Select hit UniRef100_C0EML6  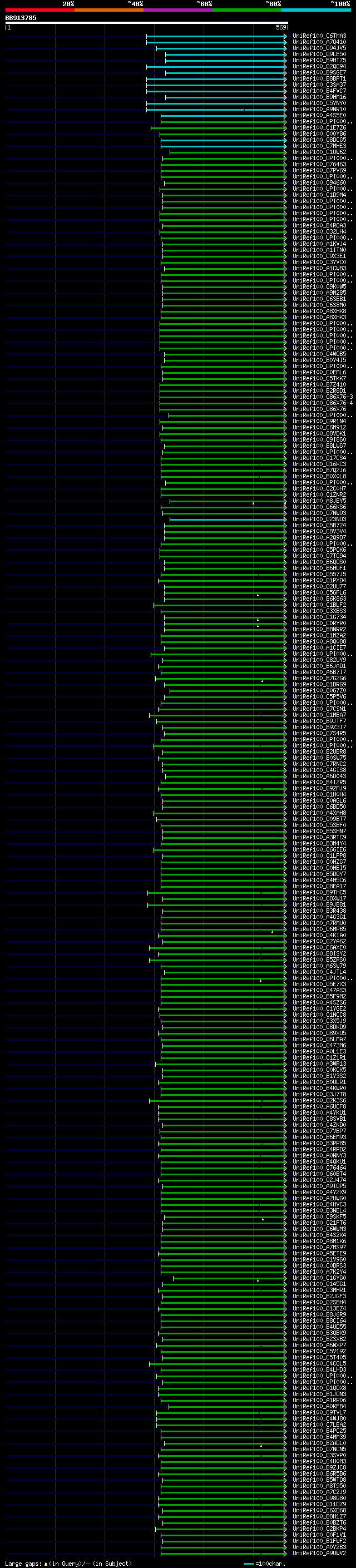coord(319,373)
